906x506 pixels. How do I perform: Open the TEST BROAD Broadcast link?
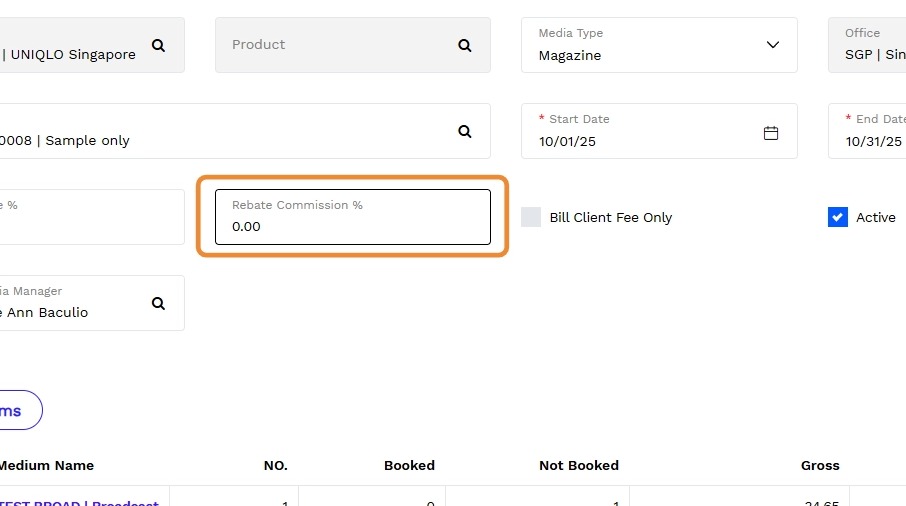[x=80, y=502]
